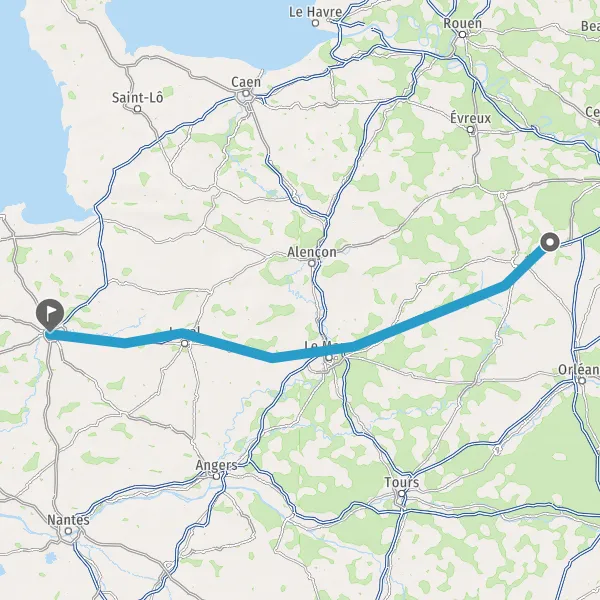
Task: Click the Saint-Lô city label
Action: click(137, 98)
